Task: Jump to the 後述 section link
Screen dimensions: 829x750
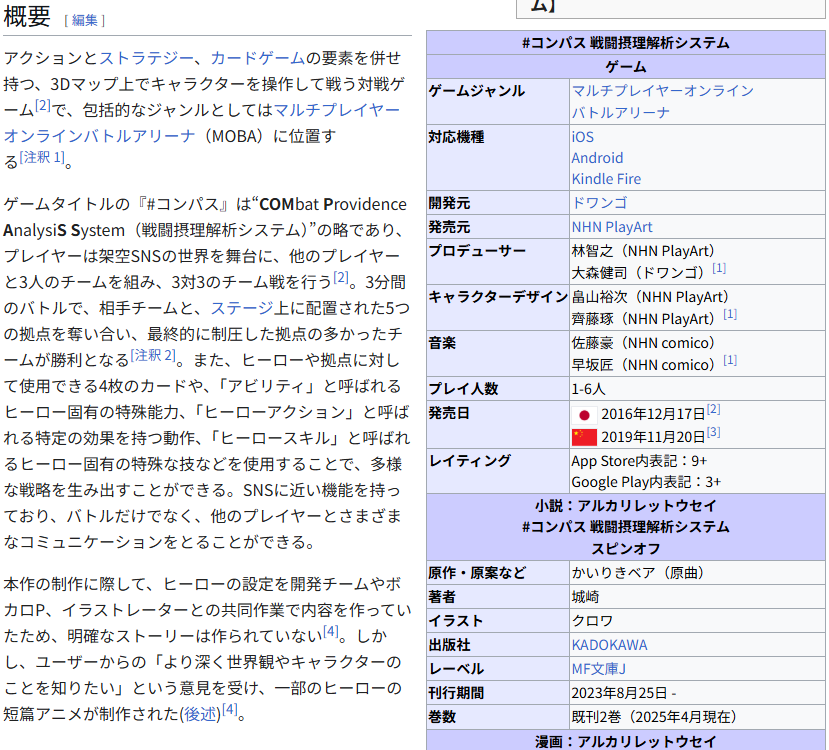Action: click(200, 714)
